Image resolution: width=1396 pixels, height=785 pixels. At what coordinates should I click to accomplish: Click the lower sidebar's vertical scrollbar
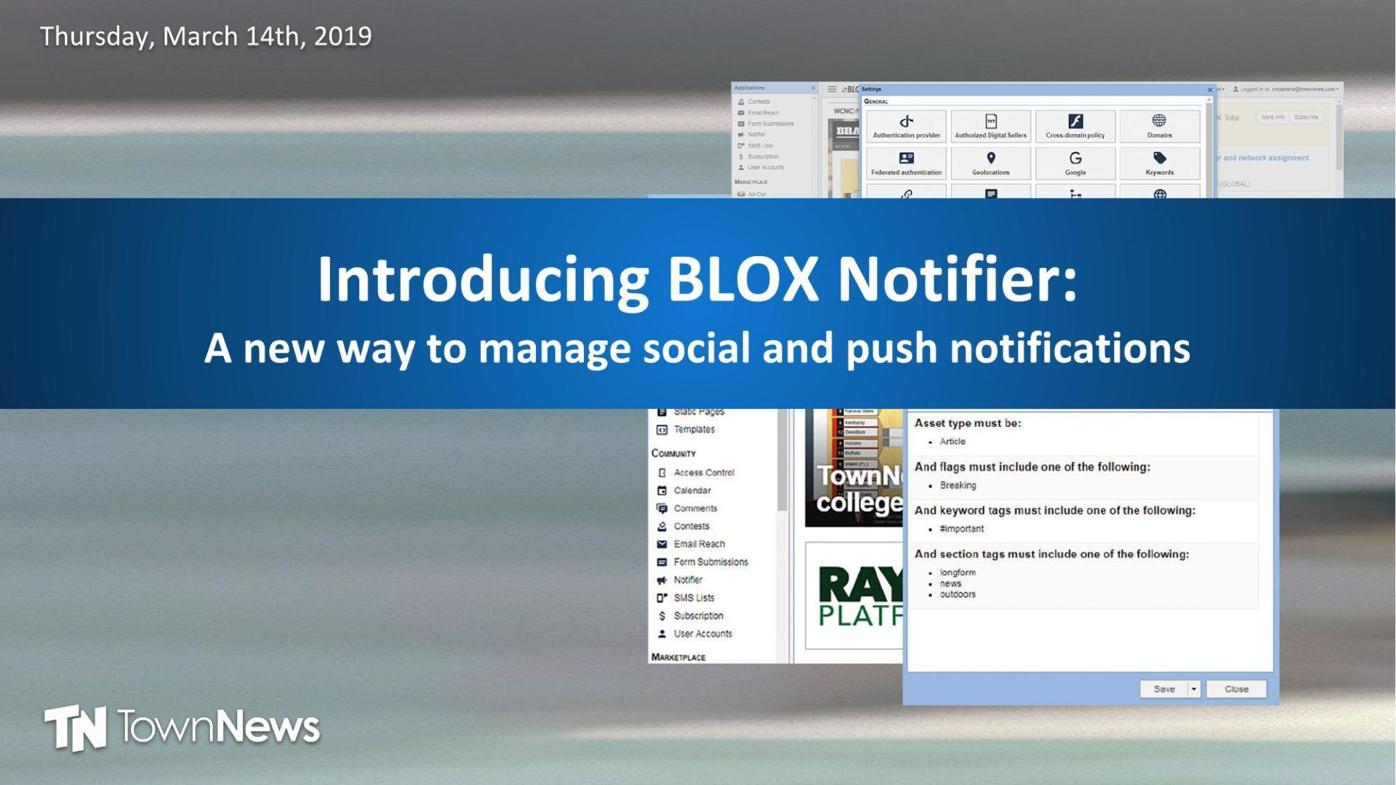point(782,460)
